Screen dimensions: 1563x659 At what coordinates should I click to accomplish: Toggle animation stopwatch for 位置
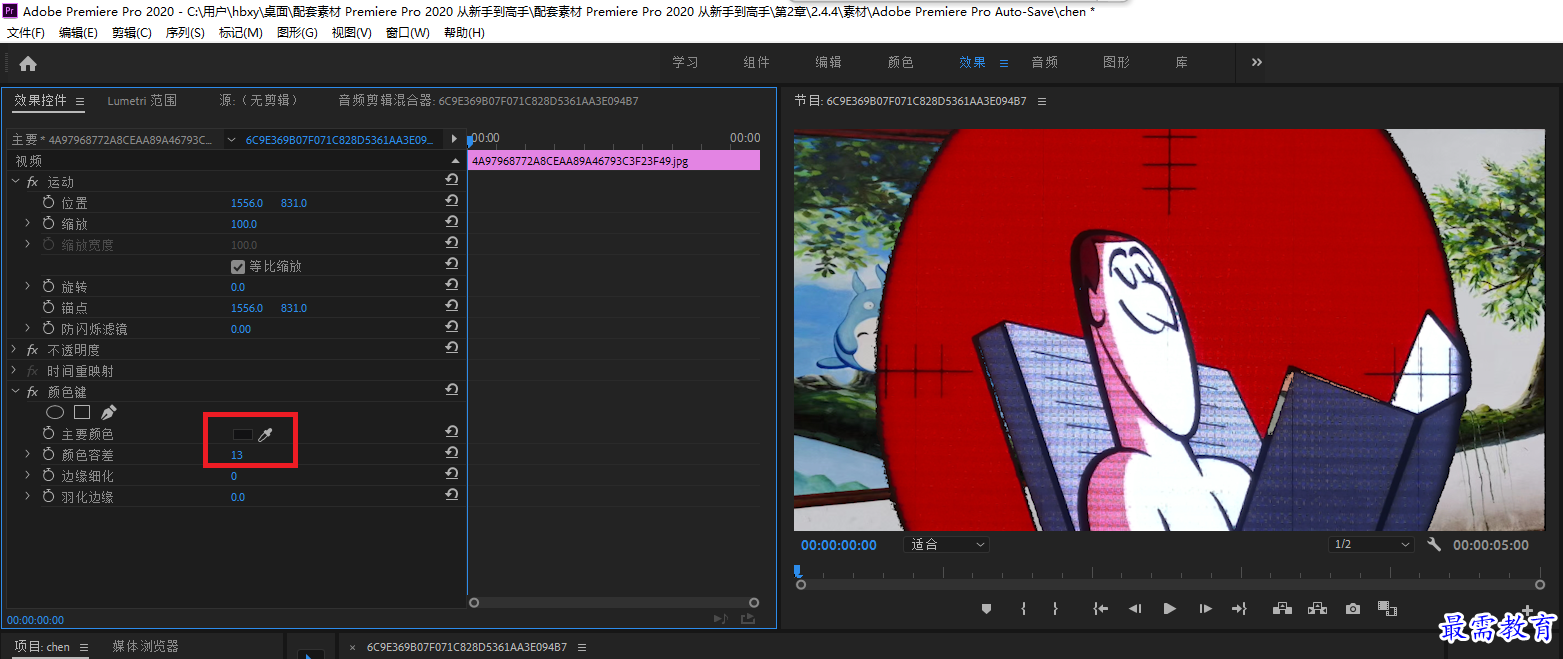[48, 202]
